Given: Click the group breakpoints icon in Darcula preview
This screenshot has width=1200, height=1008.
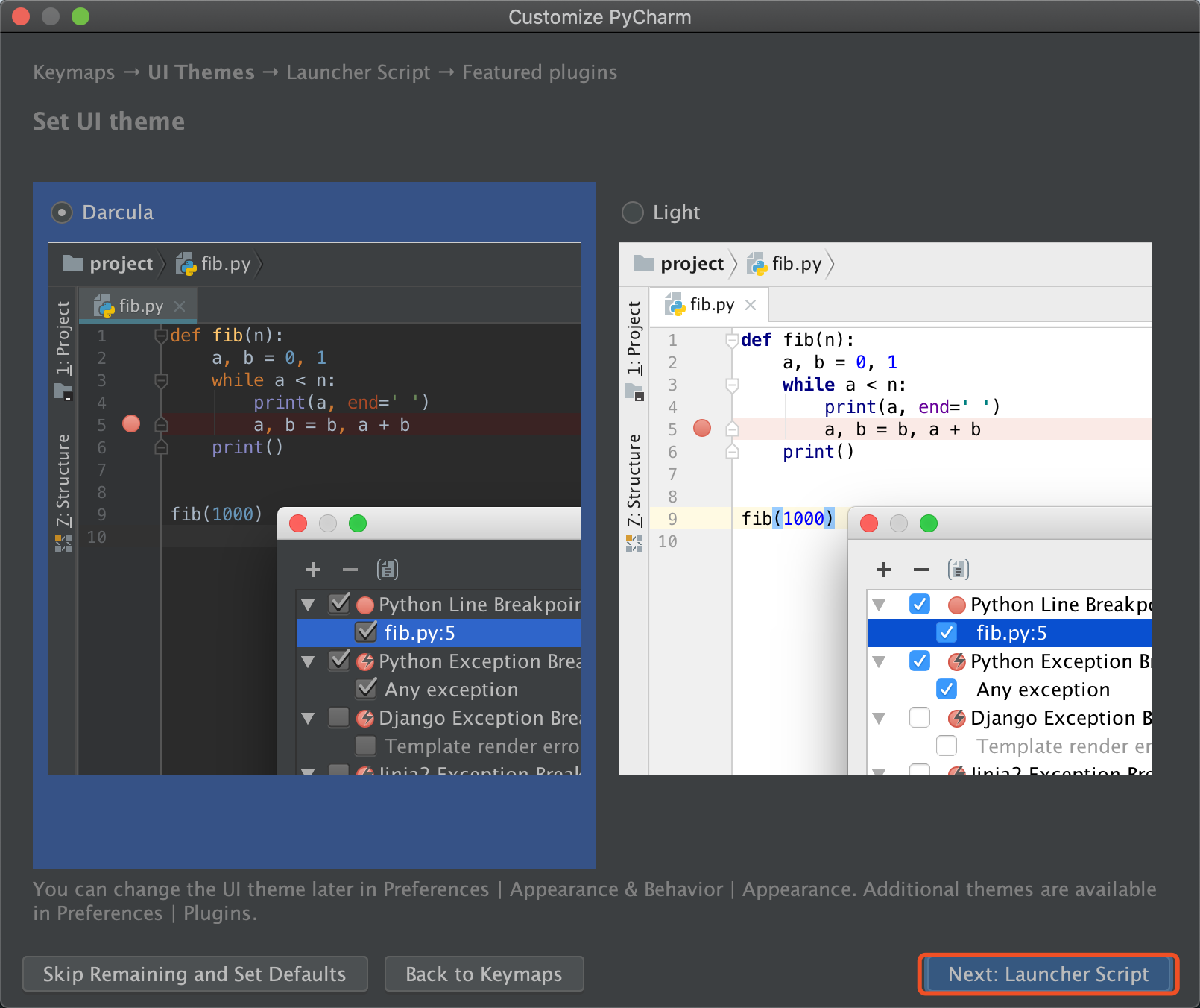Looking at the screenshot, I should pyautogui.click(x=388, y=570).
